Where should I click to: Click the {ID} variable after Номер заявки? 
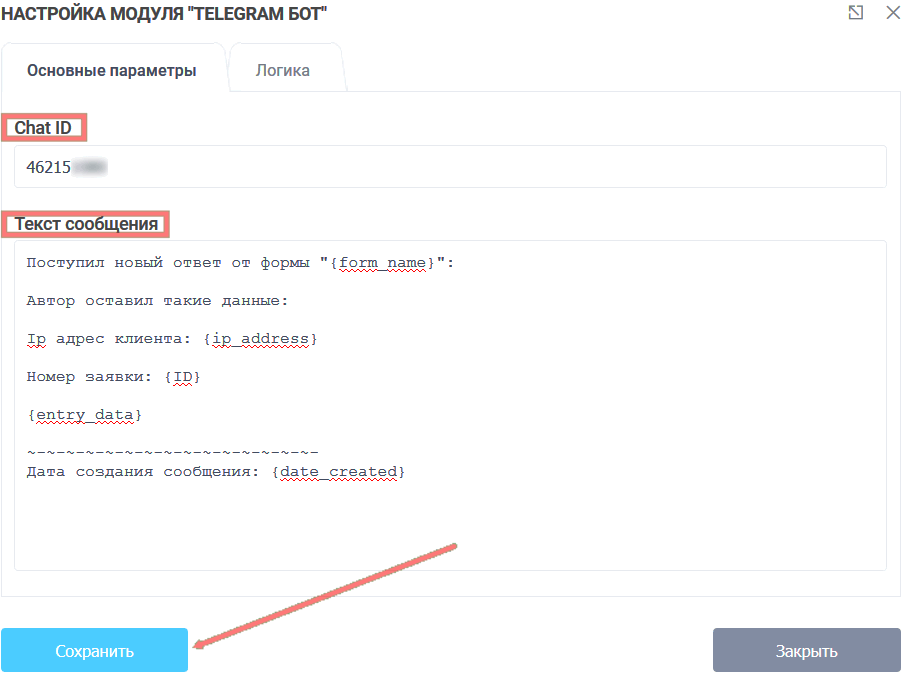pyautogui.click(x=183, y=377)
